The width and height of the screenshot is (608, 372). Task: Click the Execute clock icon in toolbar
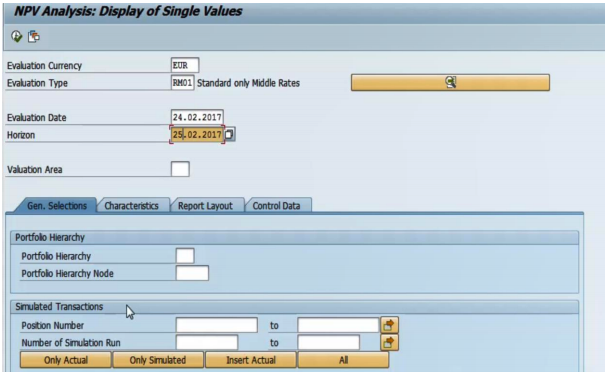click(x=17, y=36)
